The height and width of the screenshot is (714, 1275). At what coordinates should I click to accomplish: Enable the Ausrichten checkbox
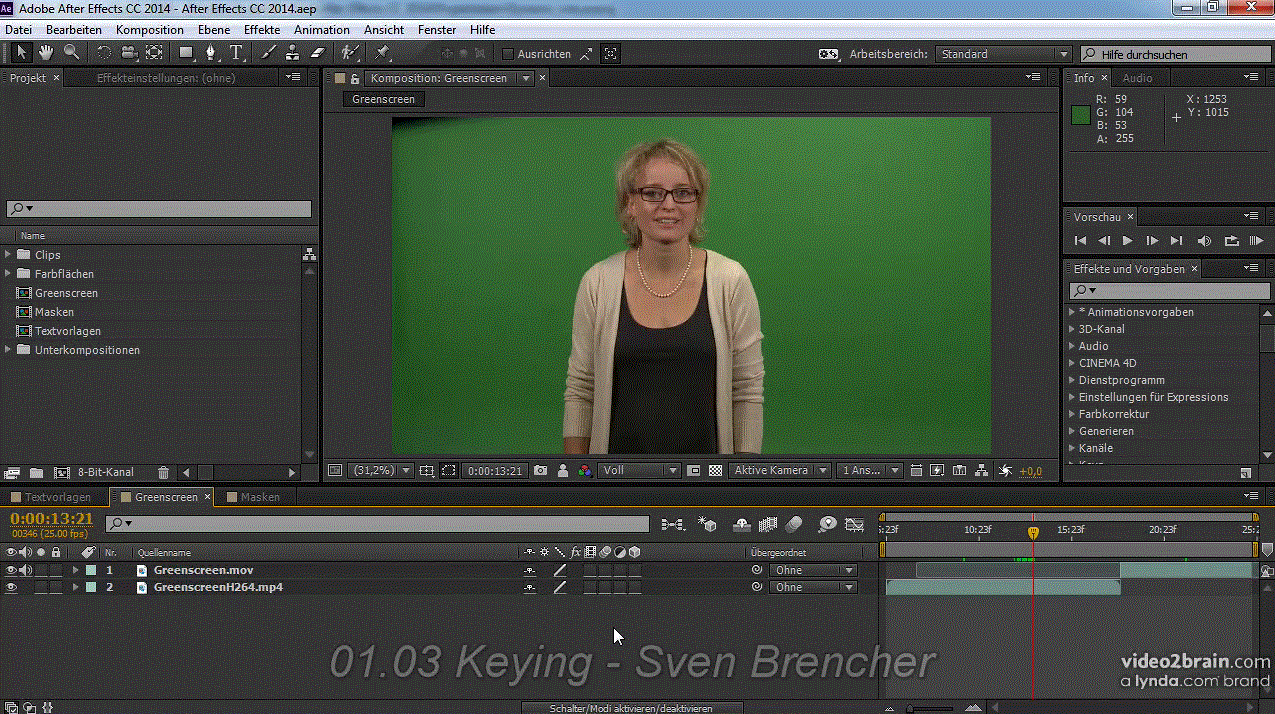(x=508, y=54)
